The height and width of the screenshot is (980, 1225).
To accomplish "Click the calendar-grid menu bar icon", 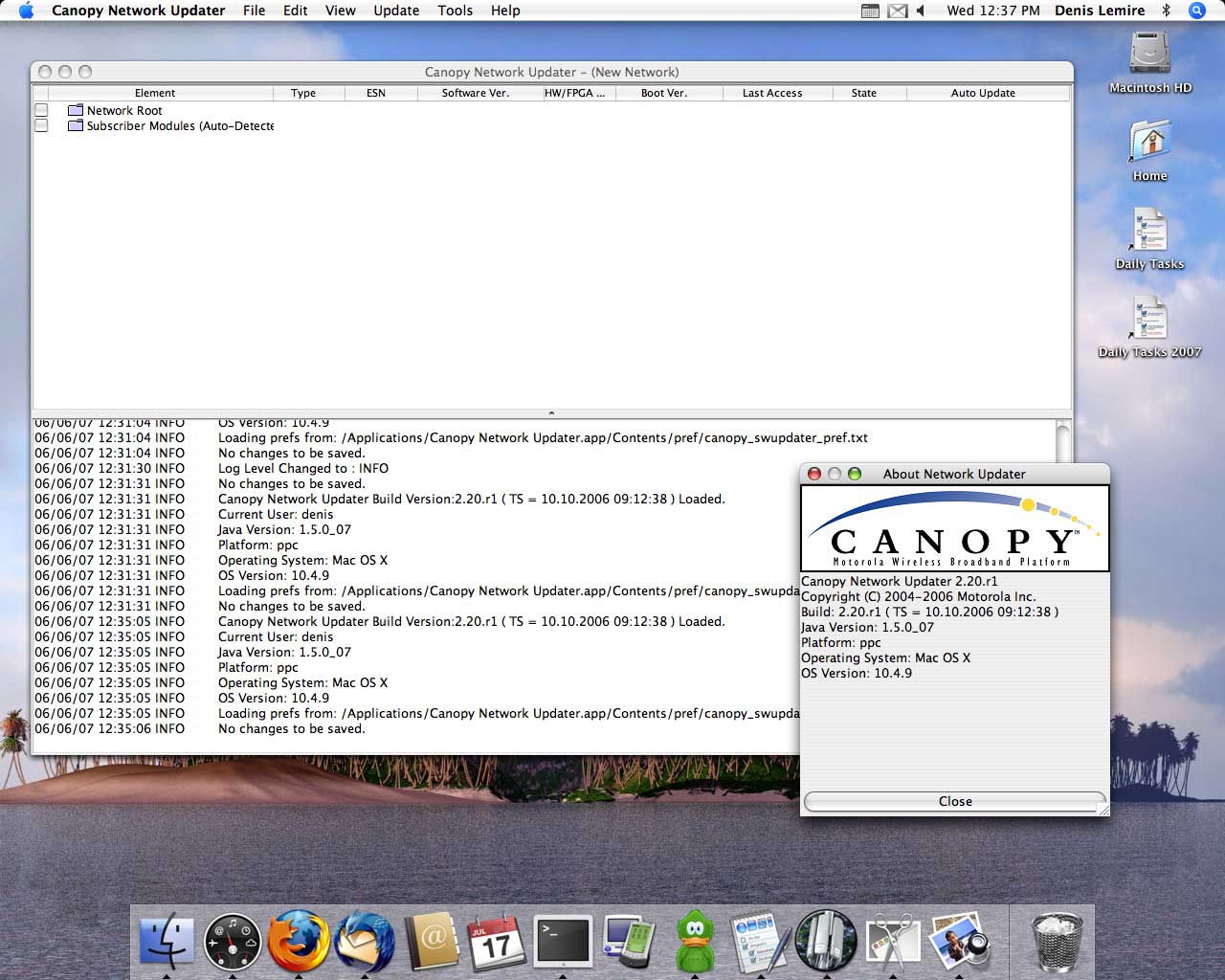I will coord(870,11).
